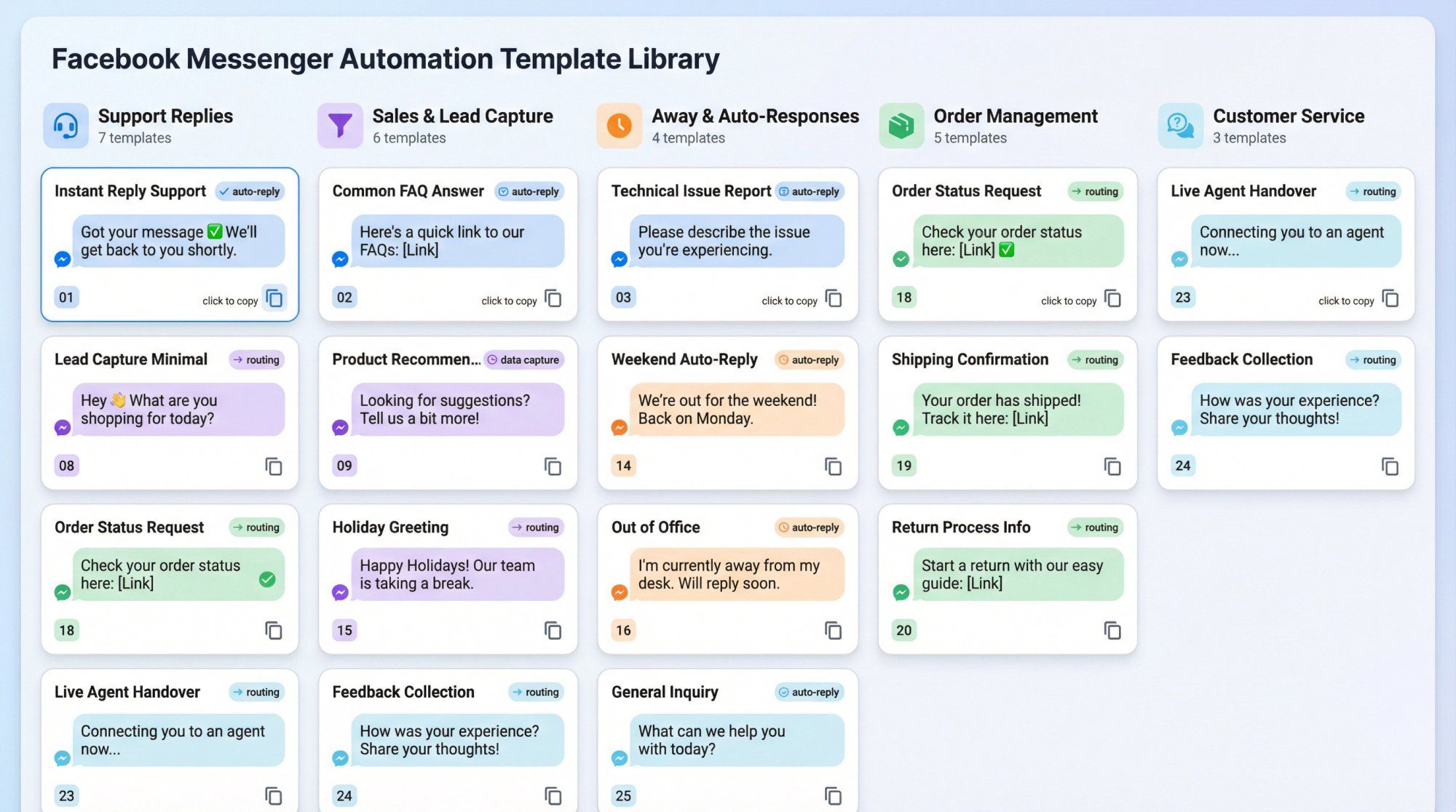This screenshot has width=1456, height=812.
Task: Copy the Out of Office template
Action: (x=834, y=631)
